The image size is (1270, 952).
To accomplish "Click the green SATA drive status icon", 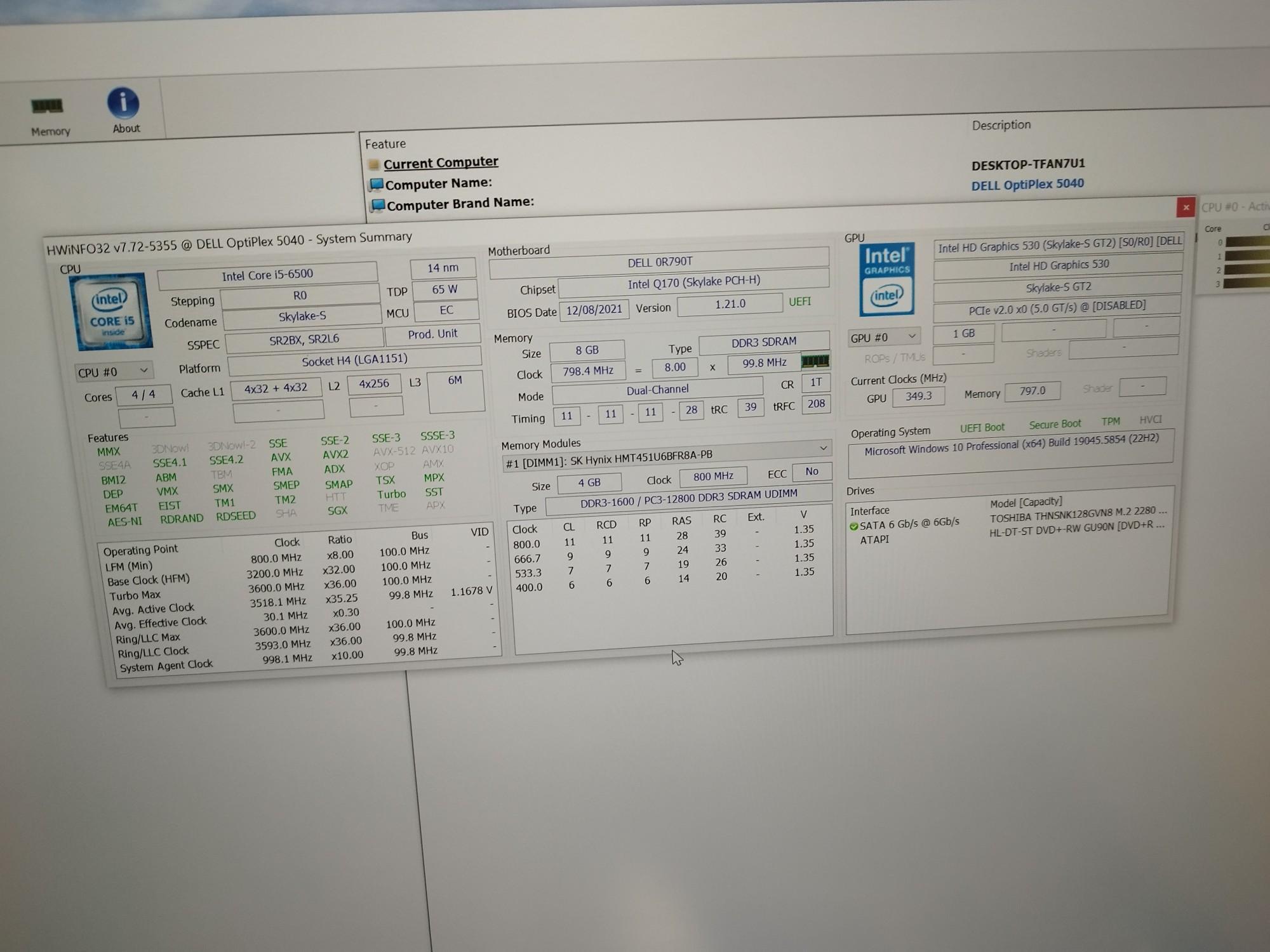I will click(853, 526).
